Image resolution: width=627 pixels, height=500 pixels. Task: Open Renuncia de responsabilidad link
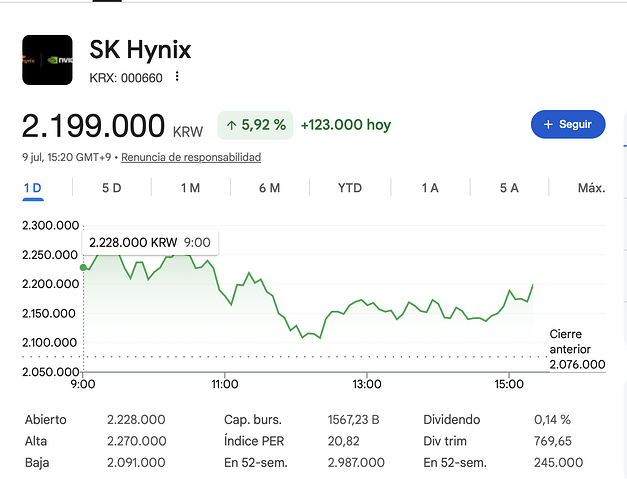191,157
